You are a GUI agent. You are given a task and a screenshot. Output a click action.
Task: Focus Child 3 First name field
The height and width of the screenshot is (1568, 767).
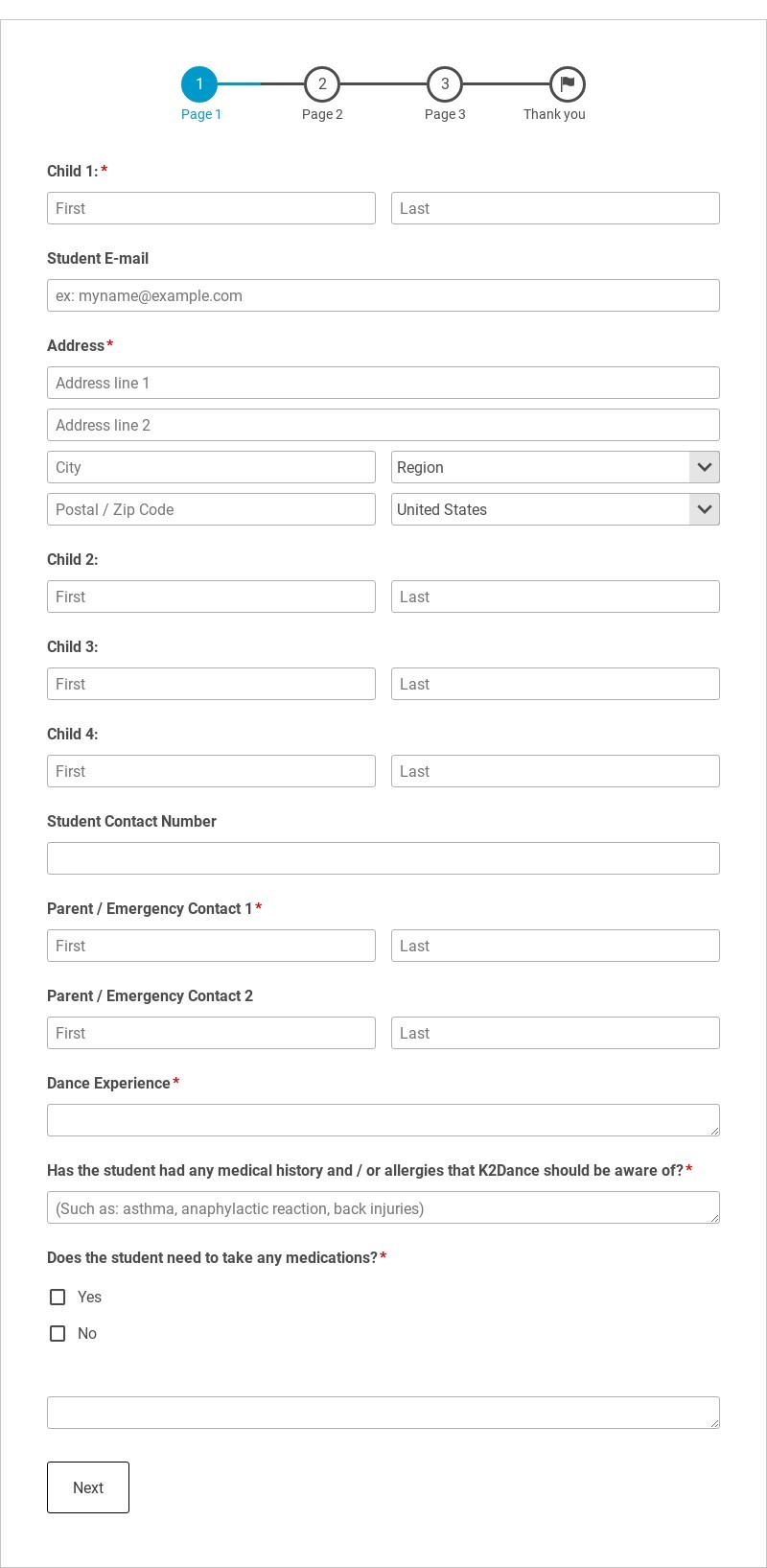(211, 684)
